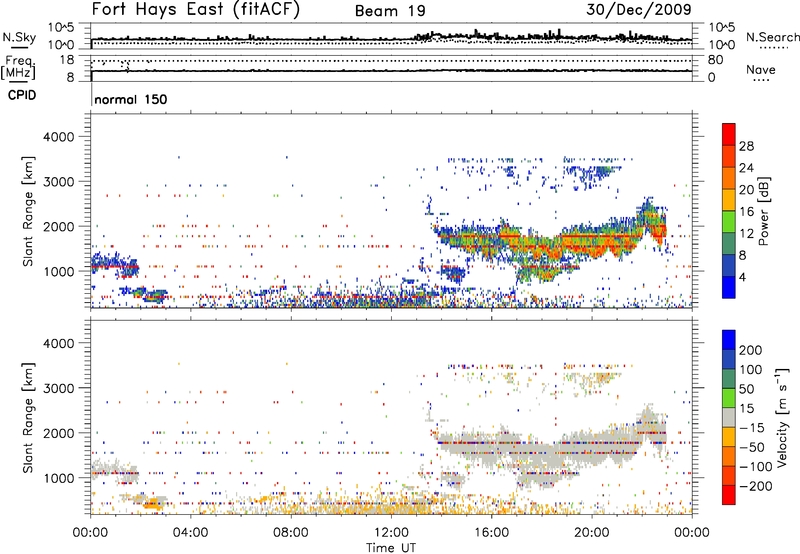Click the power scale value '4'
This screenshot has width=800, height=554.
pyautogui.click(x=742, y=277)
